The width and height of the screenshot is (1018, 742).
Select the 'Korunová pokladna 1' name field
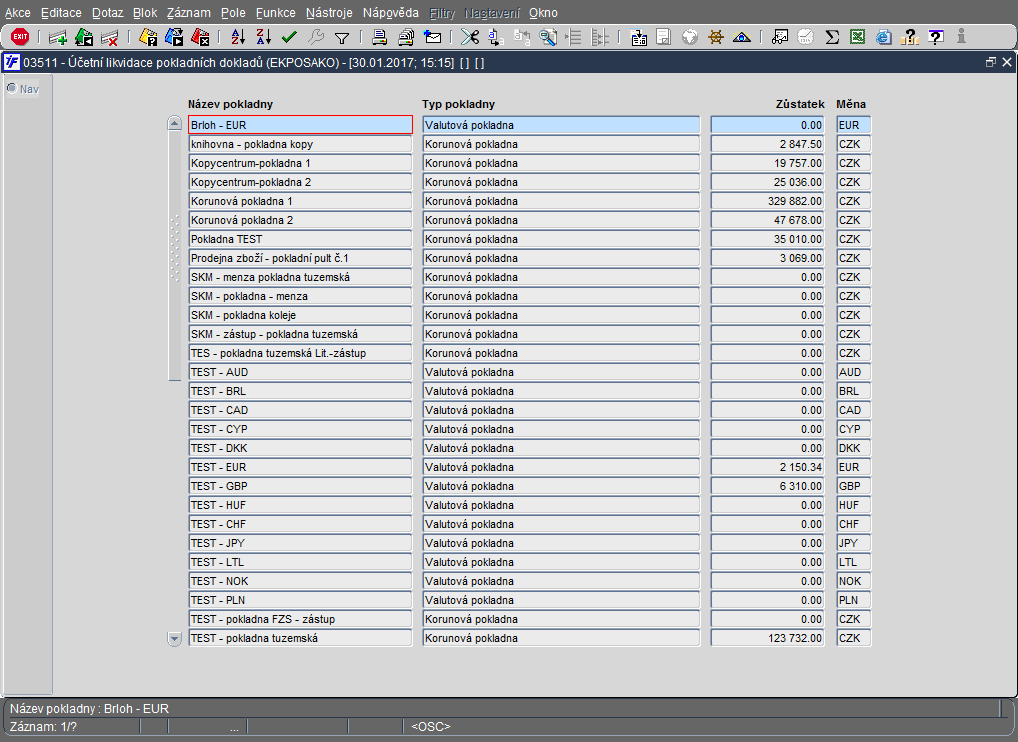(x=300, y=201)
